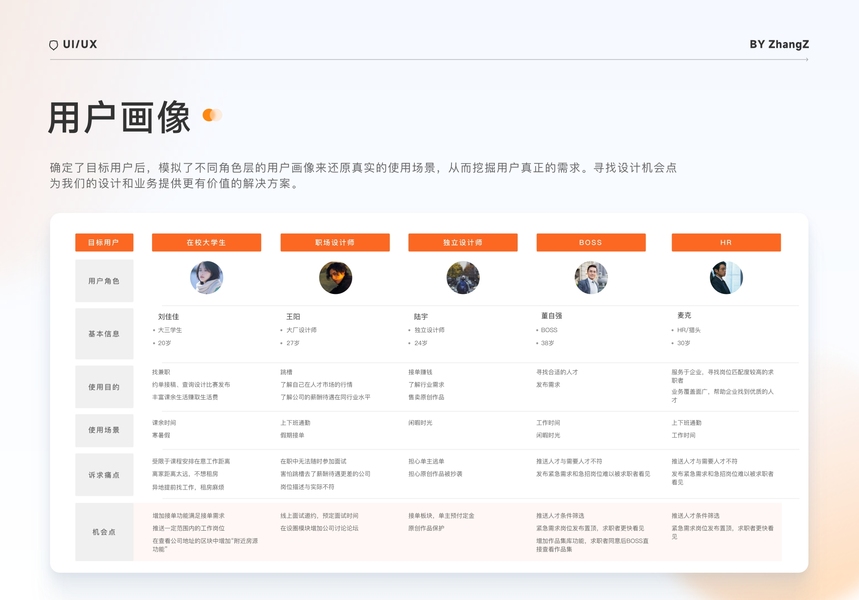Click the 接单赚钱 purpose text
This screenshot has width=859, height=600.
pyautogui.click(x=420, y=372)
